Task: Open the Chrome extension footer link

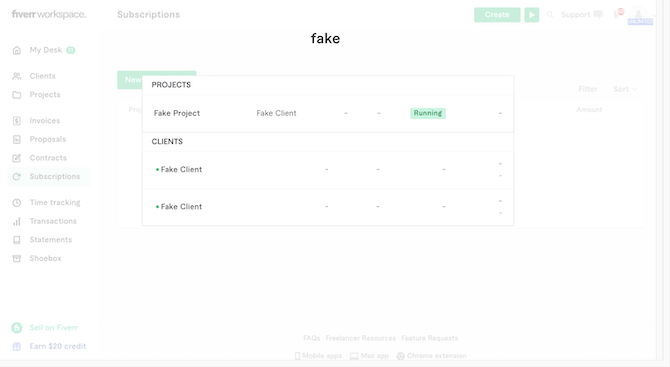Action: pyautogui.click(x=436, y=356)
